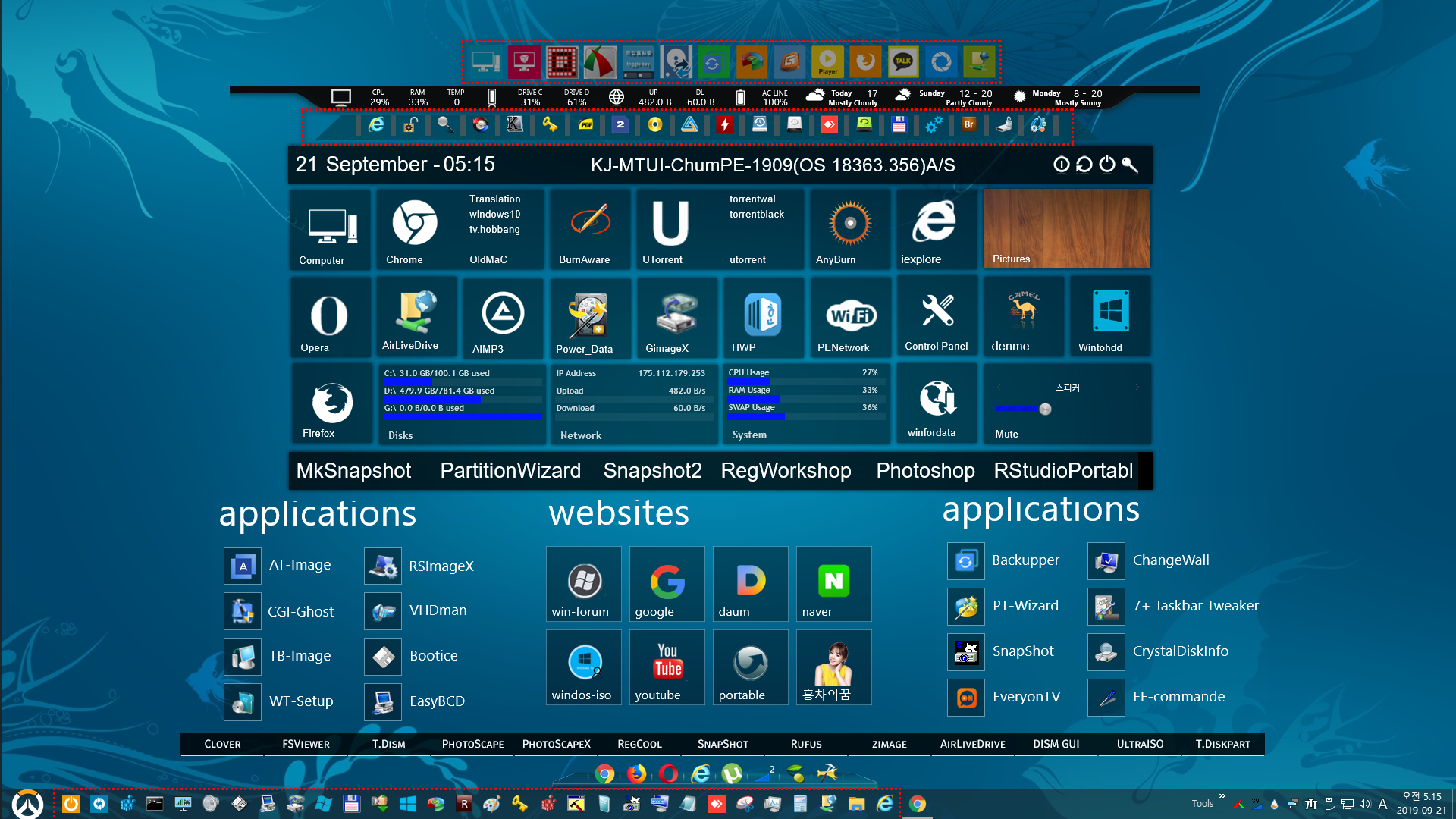1456x819 pixels.
Task: Select FSVIEWER in the bottom menu bar
Action: point(306,744)
